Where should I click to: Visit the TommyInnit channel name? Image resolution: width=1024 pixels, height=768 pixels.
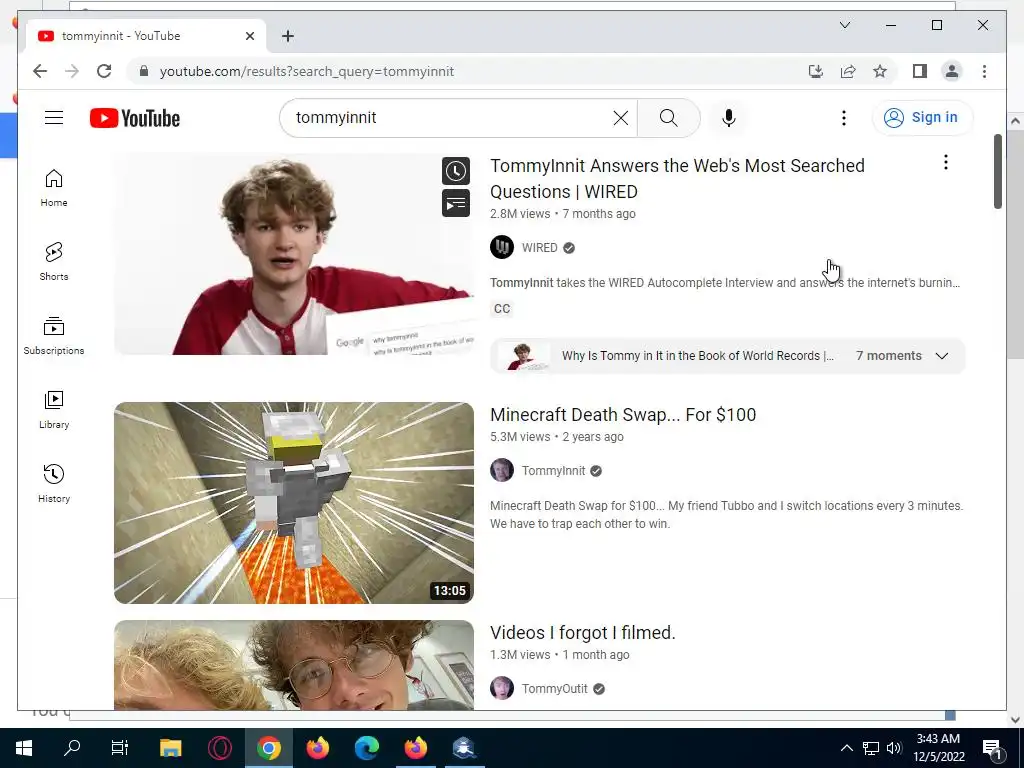[x=553, y=471]
